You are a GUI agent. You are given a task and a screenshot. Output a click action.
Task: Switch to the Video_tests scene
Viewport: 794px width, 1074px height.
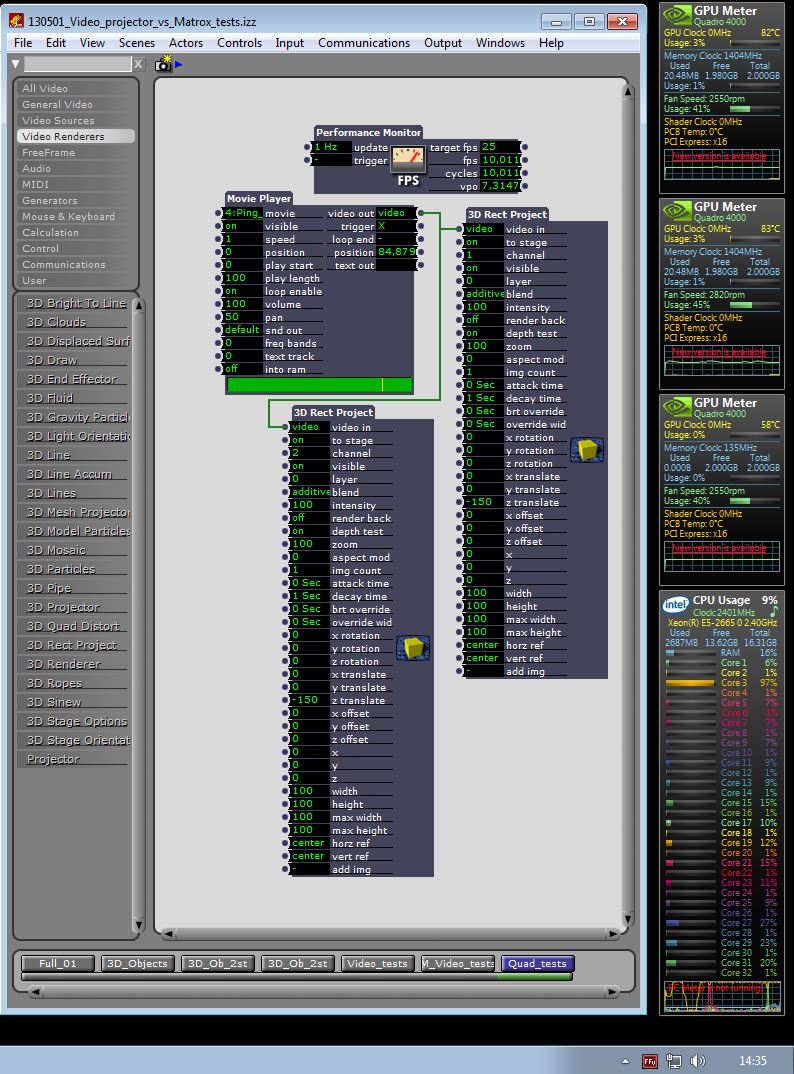377,963
